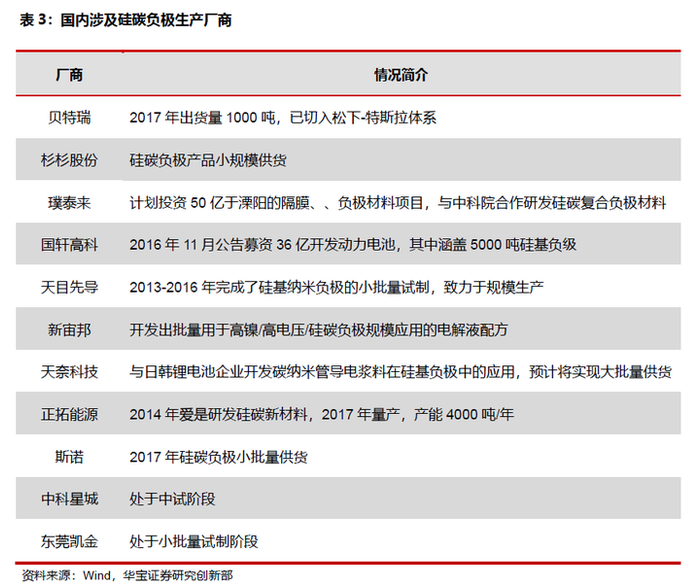The width and height of the screenshot is (700, 586).
Task: Click '2013-2016 年完成了硅基纳米负极' description
Action: coord(237,287)
